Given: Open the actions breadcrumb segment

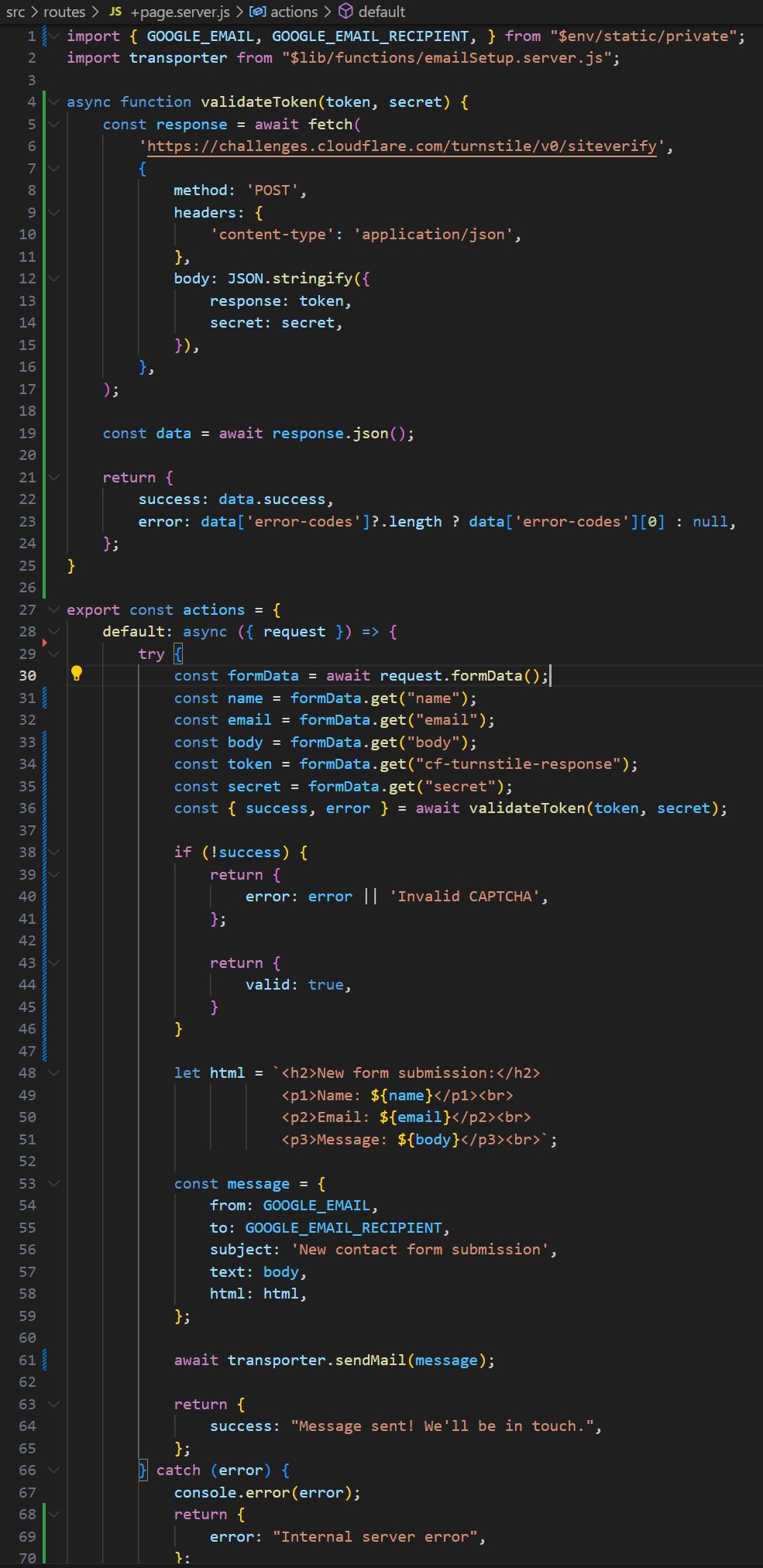Looking at the screenshot, I should tap(294, 12).
